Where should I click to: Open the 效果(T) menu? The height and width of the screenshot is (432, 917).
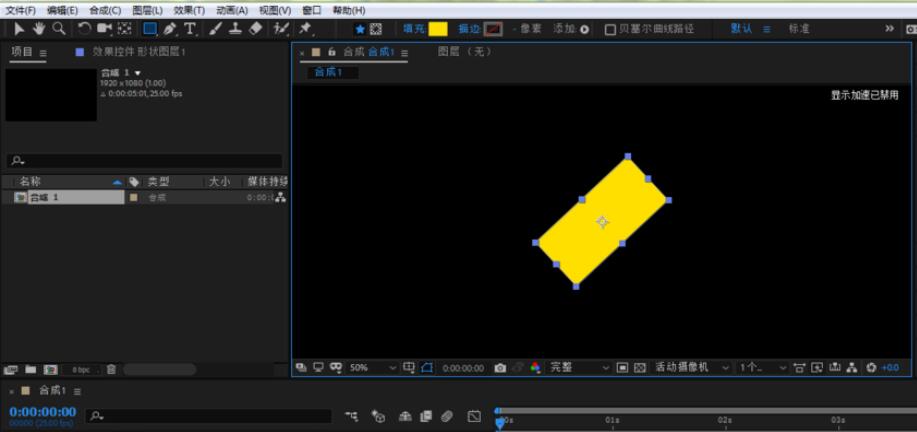point(189,11)
